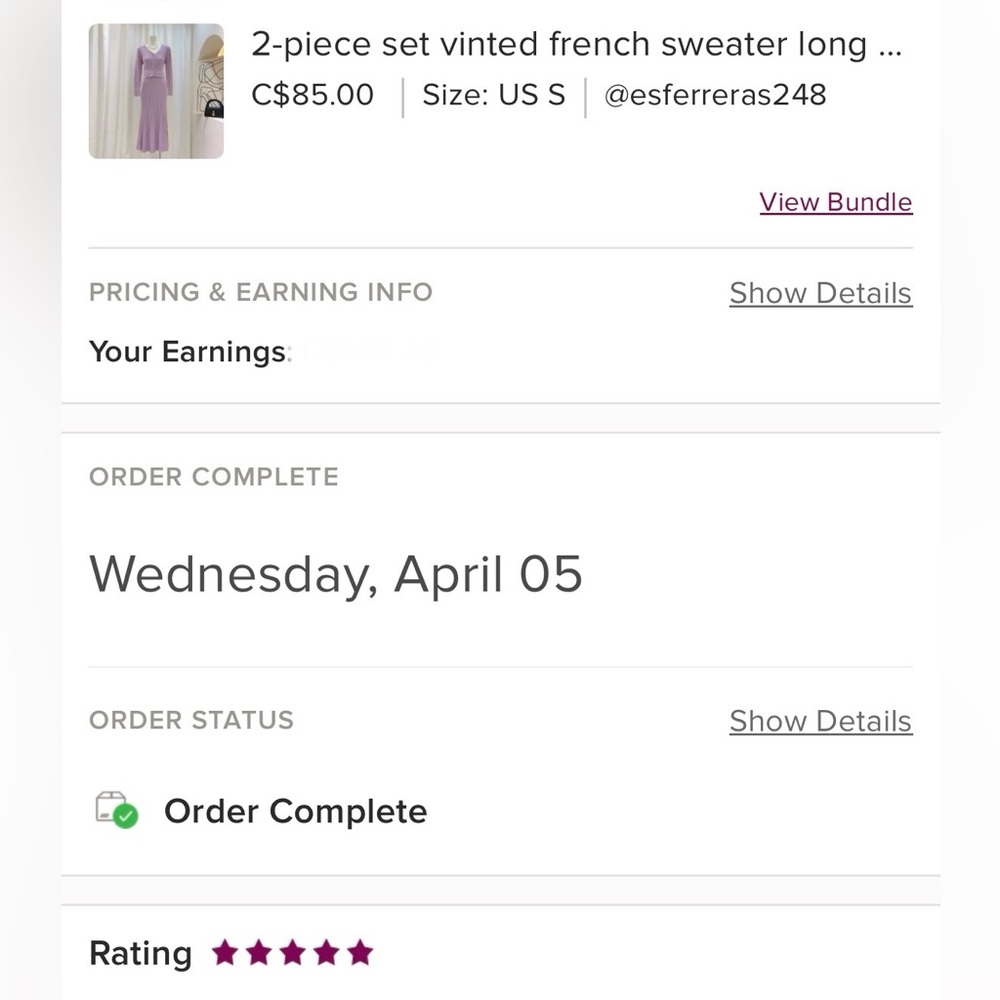Open the 2-piece set vinted french sweater title
This screenshot has width=1000, height=1000.
(577, 45)
